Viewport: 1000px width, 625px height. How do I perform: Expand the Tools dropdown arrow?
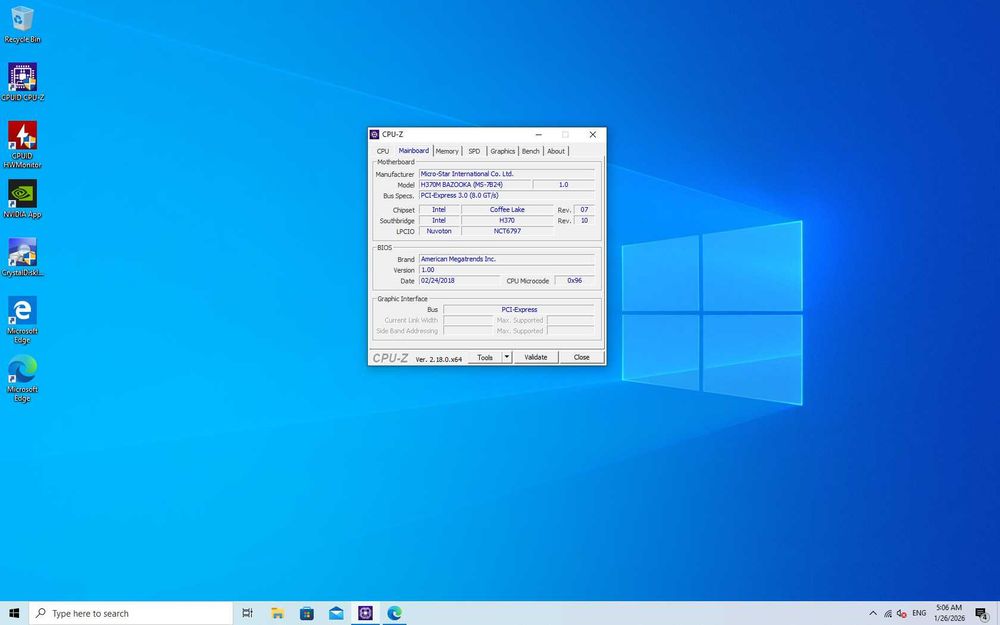click(x=507, y=357)
